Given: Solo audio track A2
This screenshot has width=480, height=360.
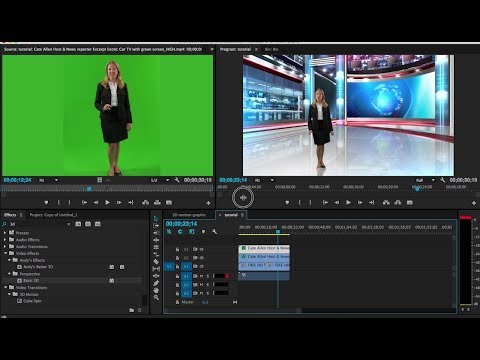Looking at the screenshot, I should point(207,285).
